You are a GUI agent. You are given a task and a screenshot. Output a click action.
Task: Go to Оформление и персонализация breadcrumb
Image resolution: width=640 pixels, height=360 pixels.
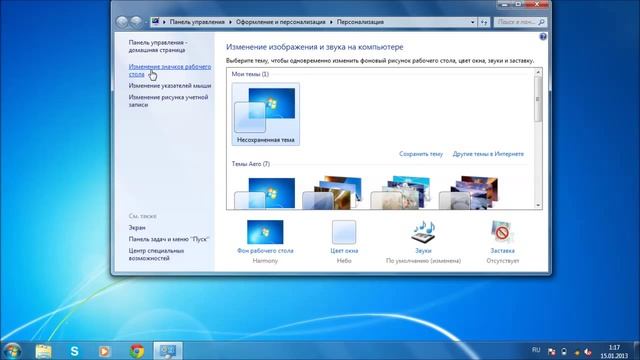click(x=281, y=22)
